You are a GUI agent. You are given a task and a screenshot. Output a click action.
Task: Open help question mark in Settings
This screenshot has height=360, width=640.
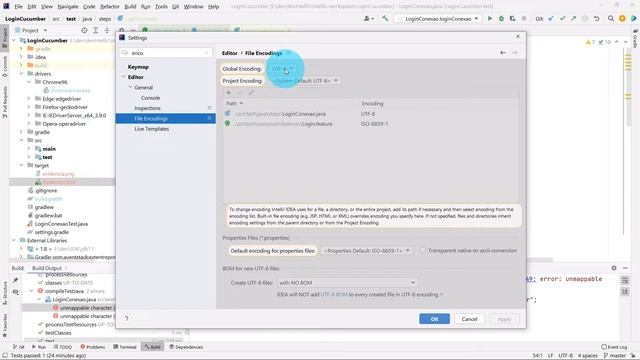127,318
